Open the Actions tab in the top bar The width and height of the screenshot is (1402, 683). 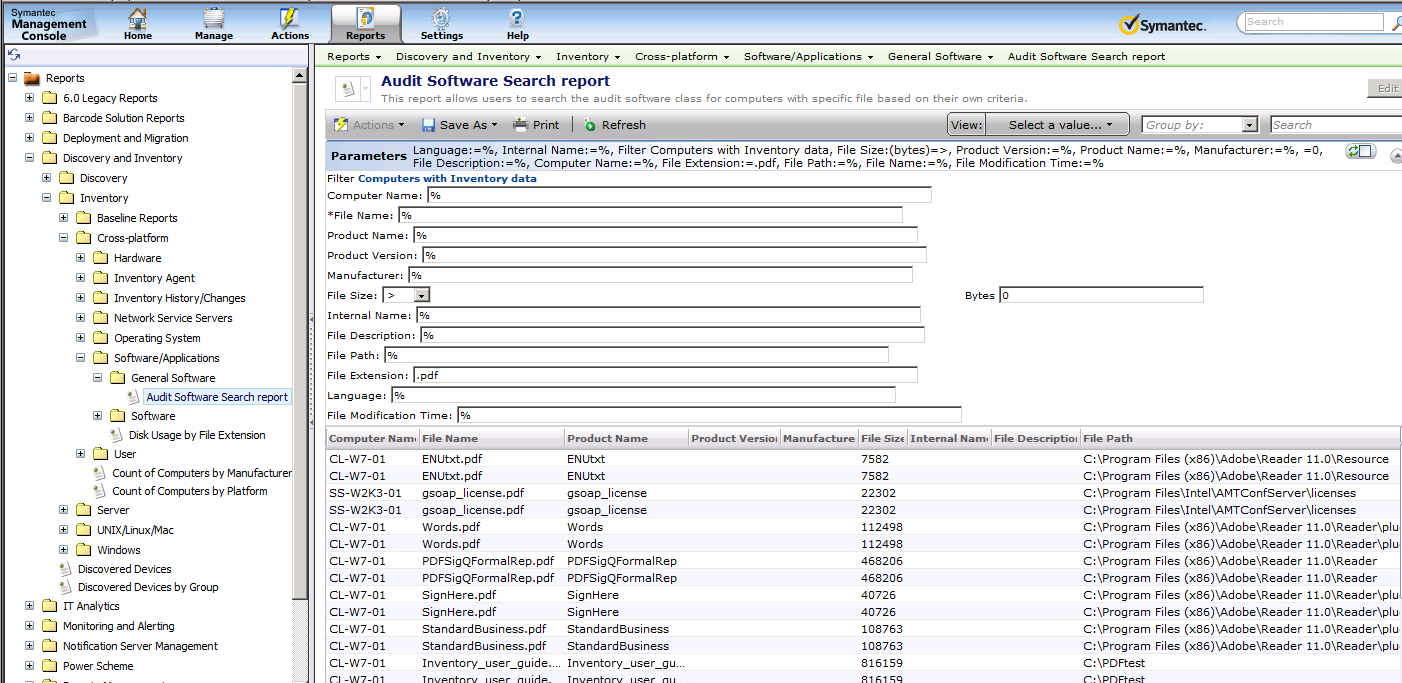pyautogui.click(x=290, y=22)
